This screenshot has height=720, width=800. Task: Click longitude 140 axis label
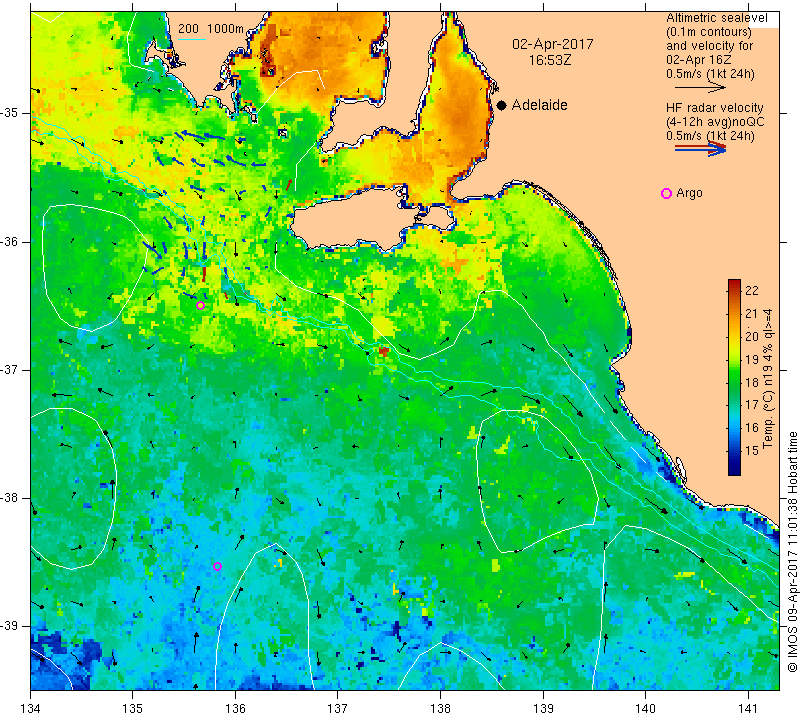[x=645, y=709]
